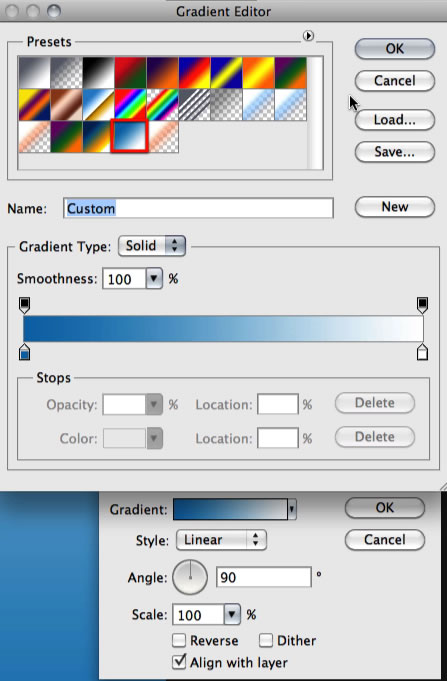Click Cancel in the Gradient Editor
447x681 pixels.
tap(394, 80)
